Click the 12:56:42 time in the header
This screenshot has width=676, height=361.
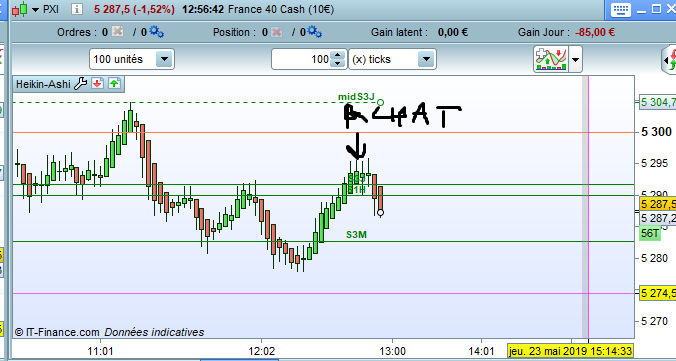(203, 9)
